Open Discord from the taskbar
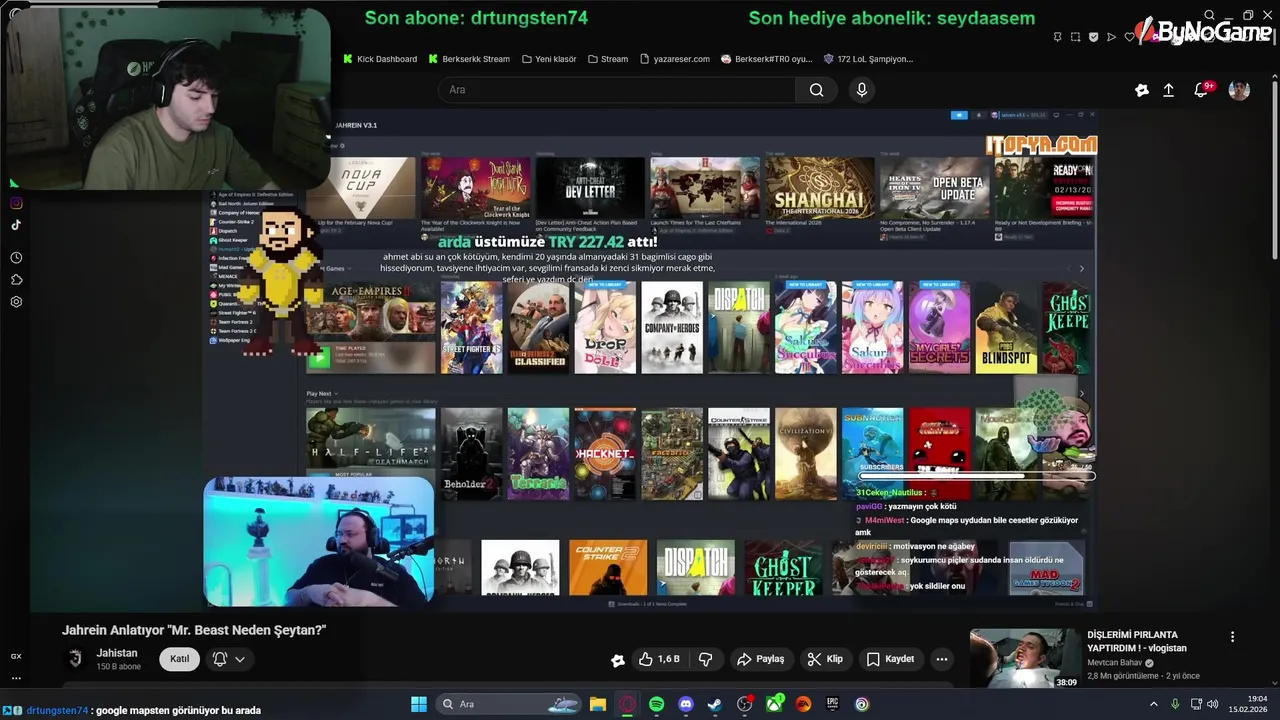1280x720 pixels. point(686,704)
